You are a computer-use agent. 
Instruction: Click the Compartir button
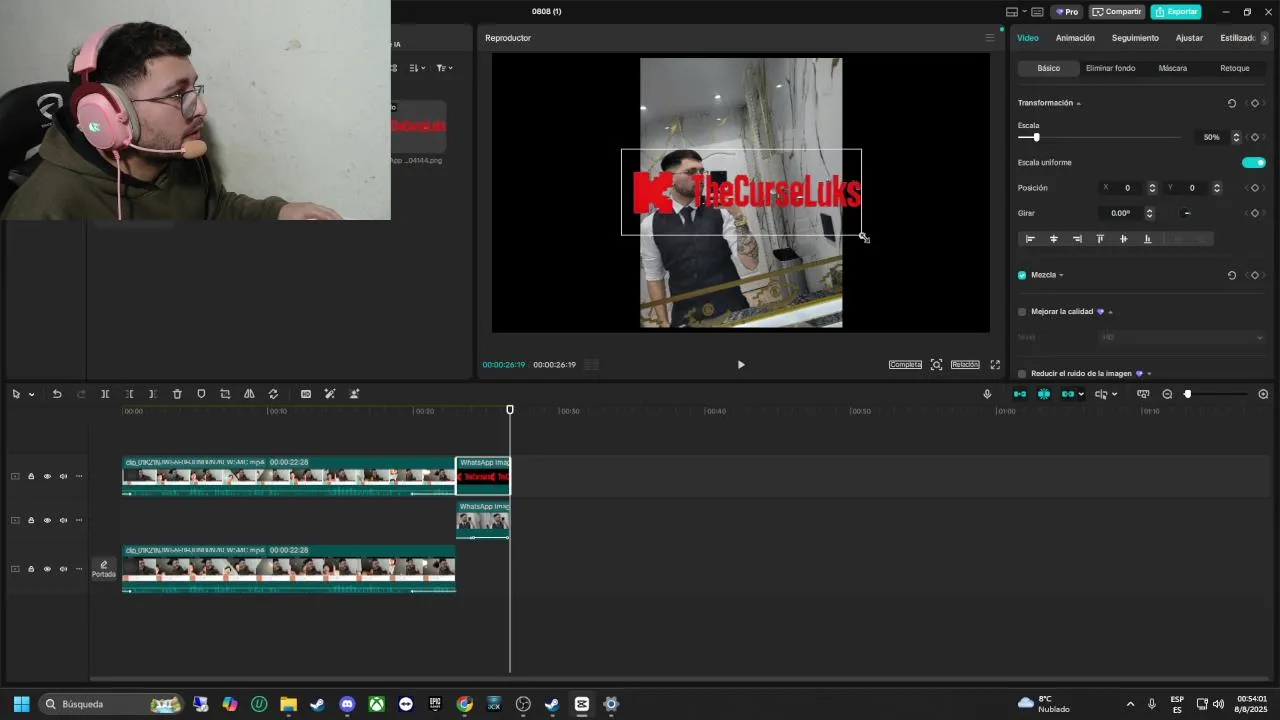1117,12
